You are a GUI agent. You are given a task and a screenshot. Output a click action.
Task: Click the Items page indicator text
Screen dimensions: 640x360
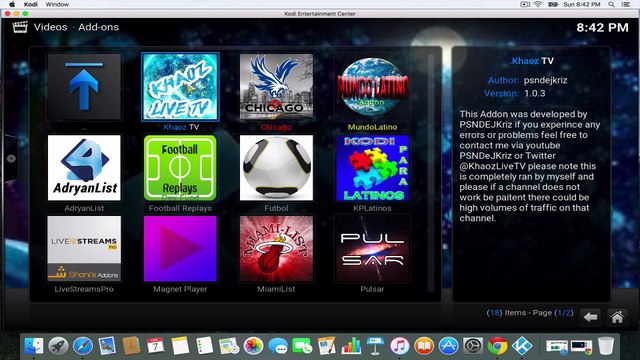(x=530, y=313)
